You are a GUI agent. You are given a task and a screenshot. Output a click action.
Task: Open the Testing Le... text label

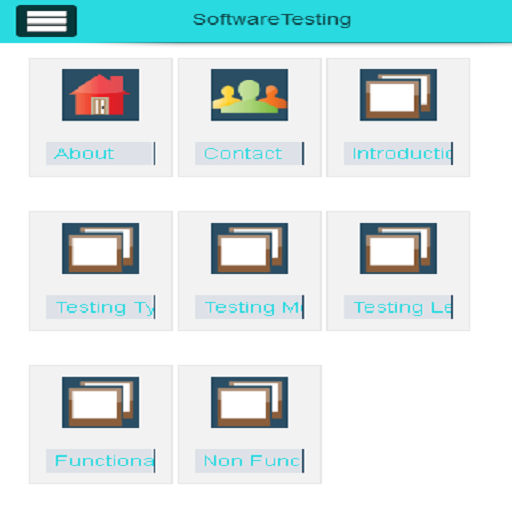(398, 307)
